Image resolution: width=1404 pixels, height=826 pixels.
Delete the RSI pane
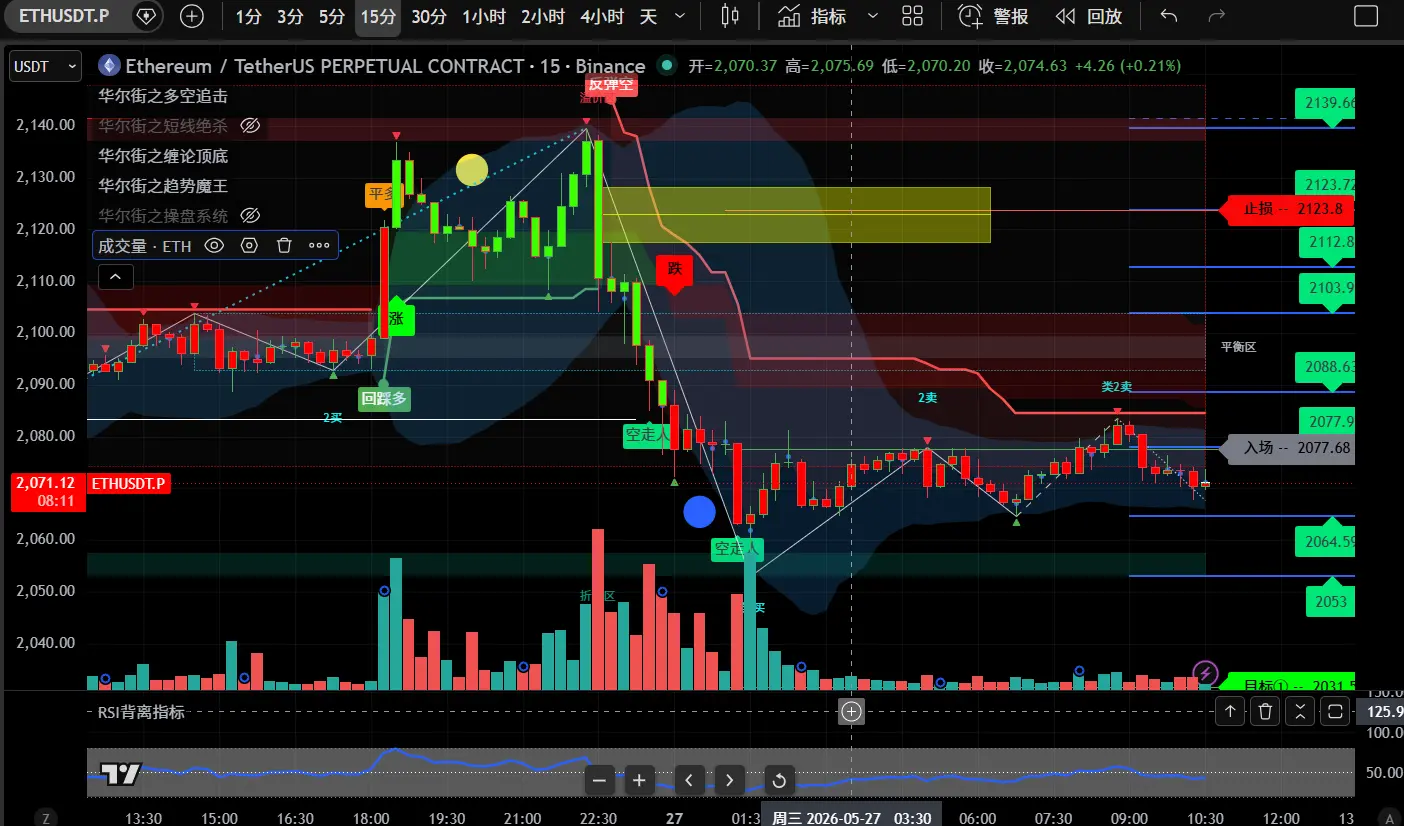(x=1265, y=712)
